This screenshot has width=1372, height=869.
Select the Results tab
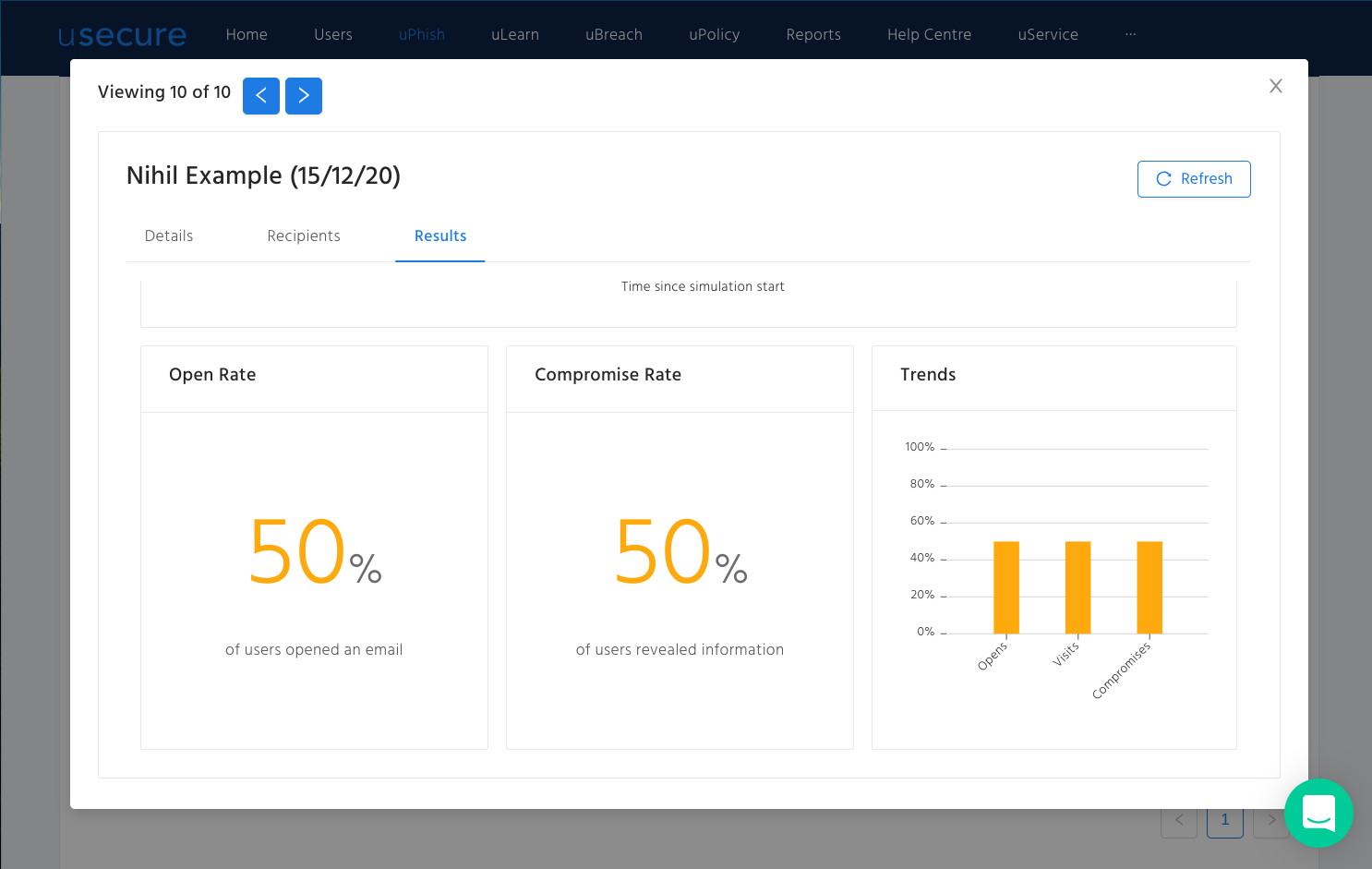[x=440, y=236]
